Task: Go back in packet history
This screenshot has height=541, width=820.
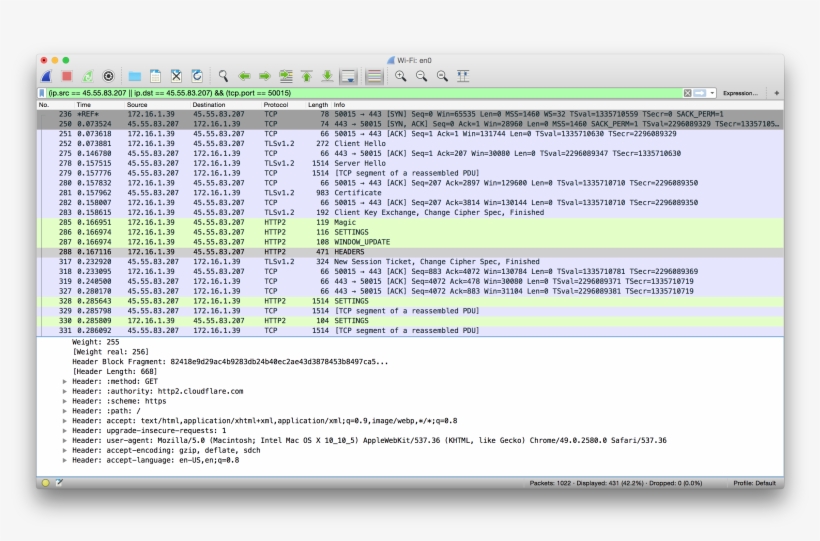Action: 244,76
